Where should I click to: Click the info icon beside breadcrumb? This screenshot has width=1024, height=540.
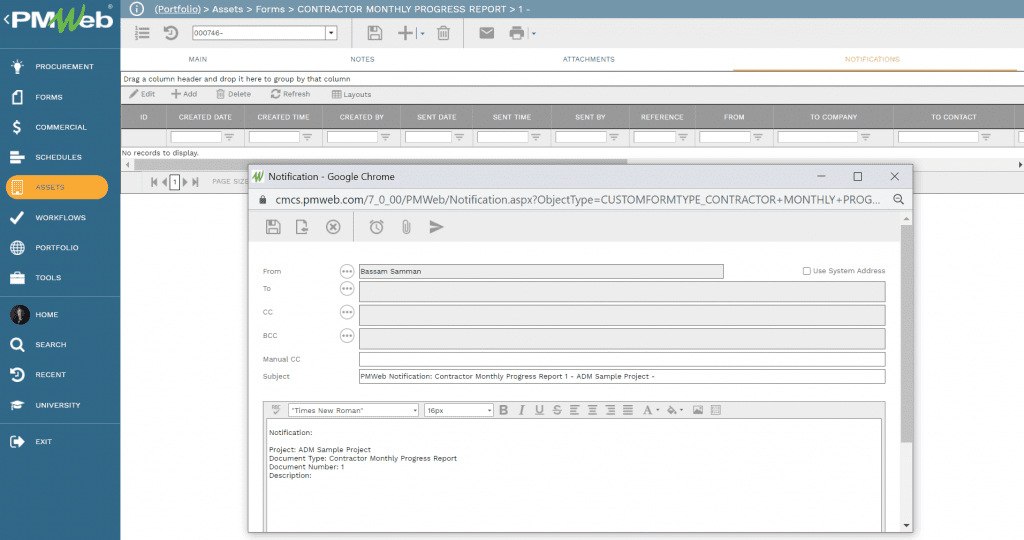tap(136, 8)
